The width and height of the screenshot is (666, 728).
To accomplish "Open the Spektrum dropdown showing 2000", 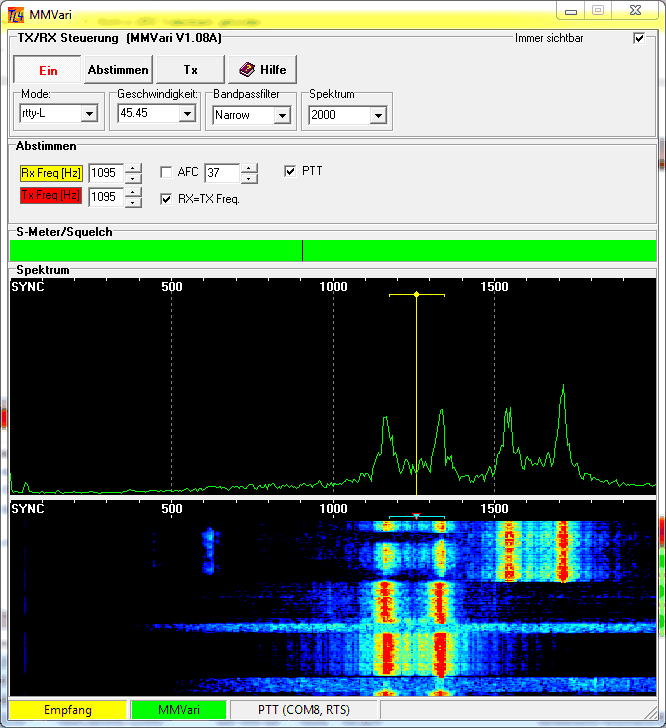I will 378,115.
